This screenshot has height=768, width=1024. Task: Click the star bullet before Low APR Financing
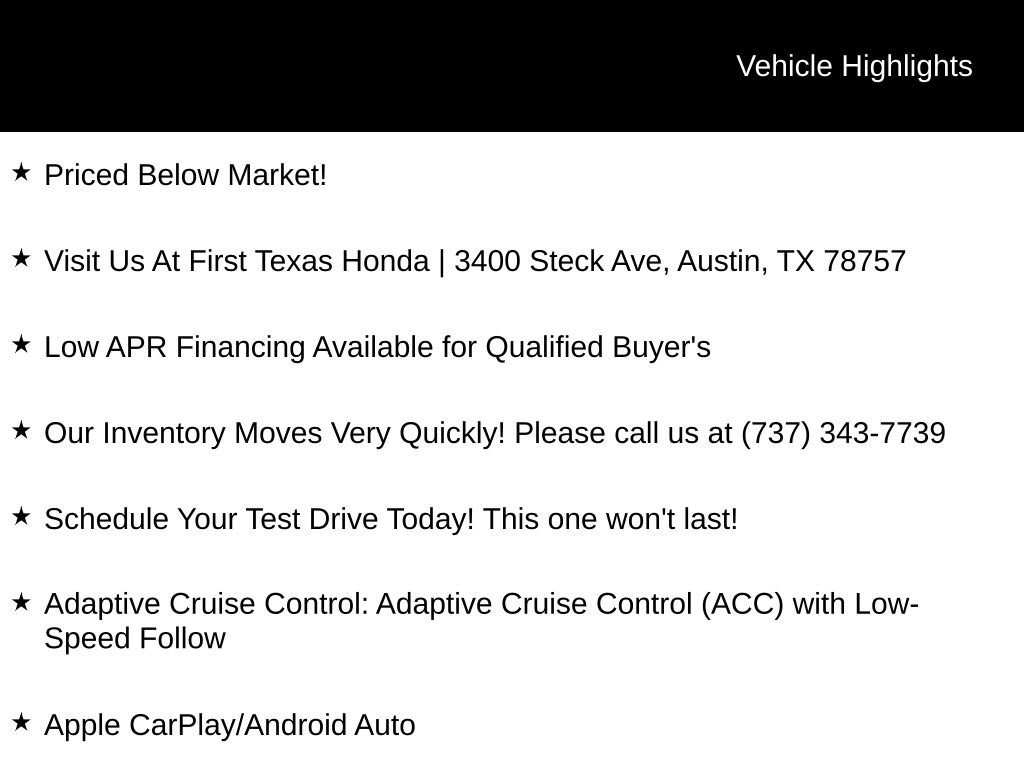coord(21,345)
